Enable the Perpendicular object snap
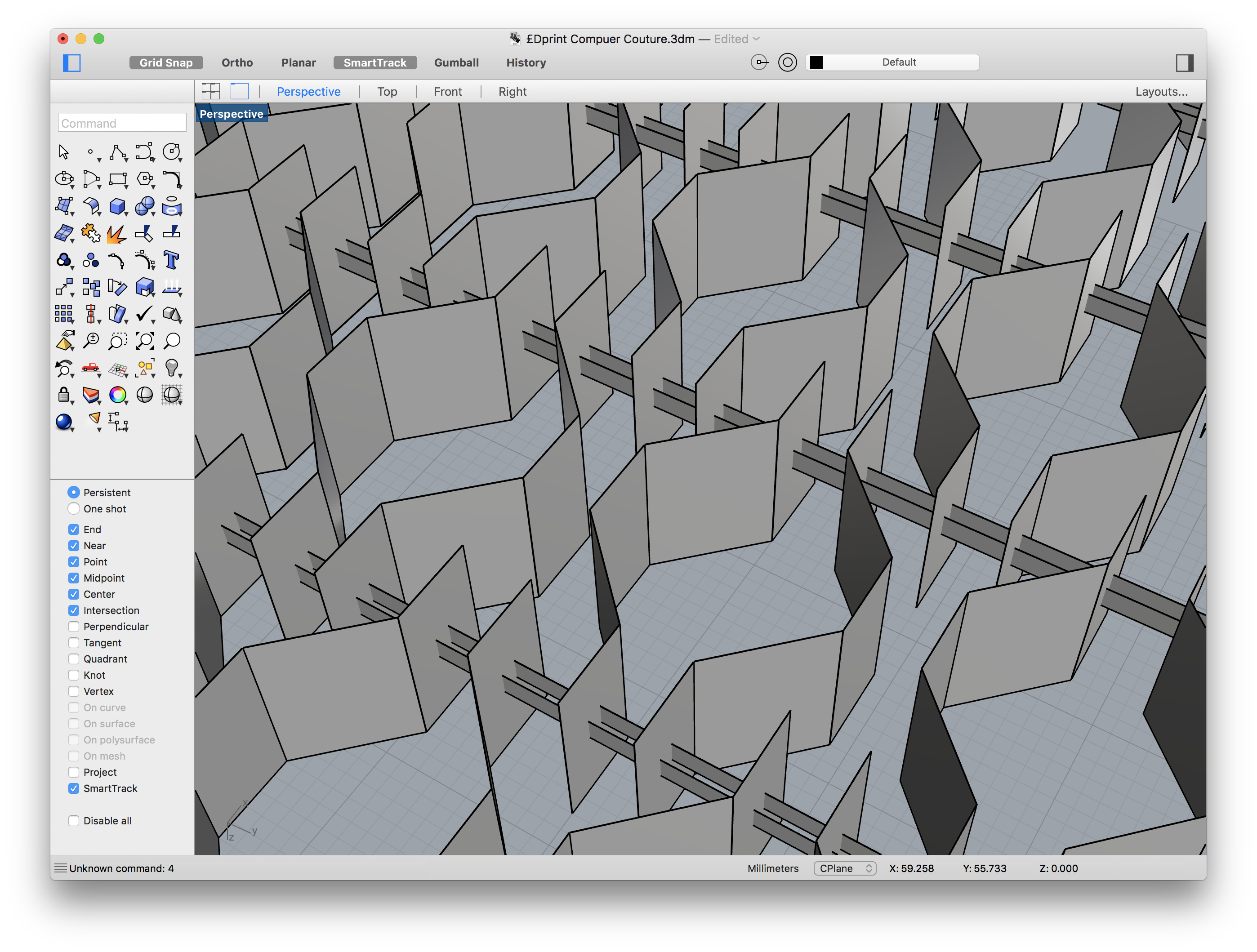The image size is (1257, 952). click(74, 627)
